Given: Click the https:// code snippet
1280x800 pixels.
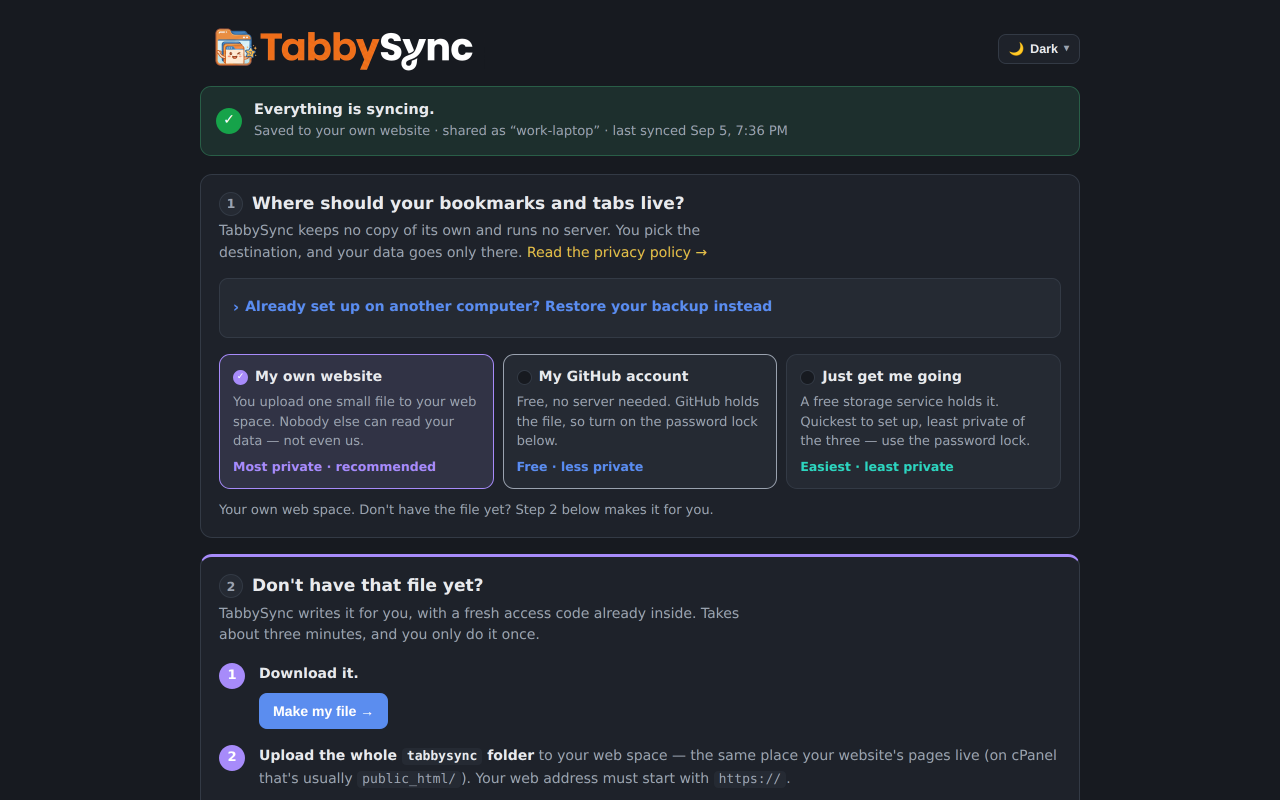Looking at the screenshot, I should pos(749,779).
